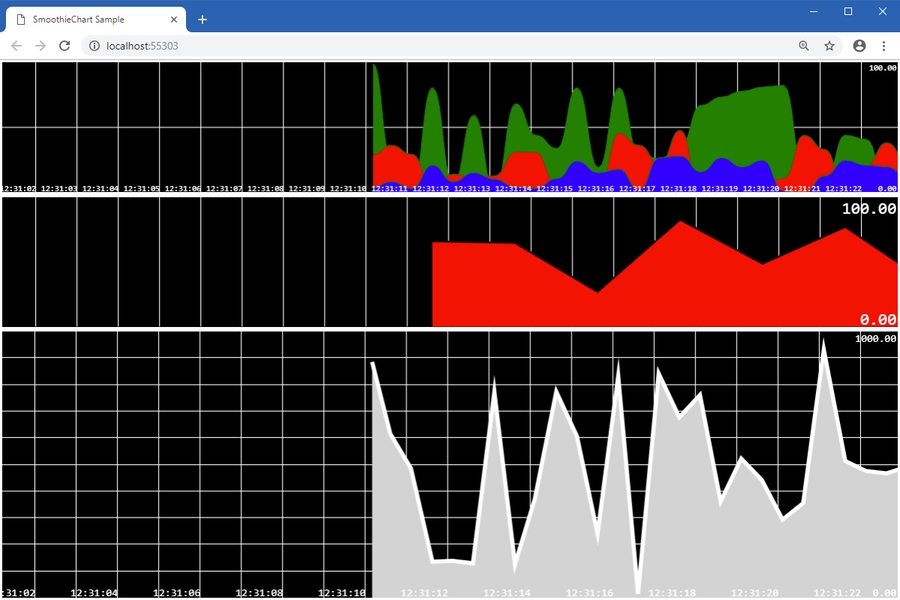Viewport: 900px width, 600px height.
Task: Open the Chrome three-dot menu
Action: point(884,46)
